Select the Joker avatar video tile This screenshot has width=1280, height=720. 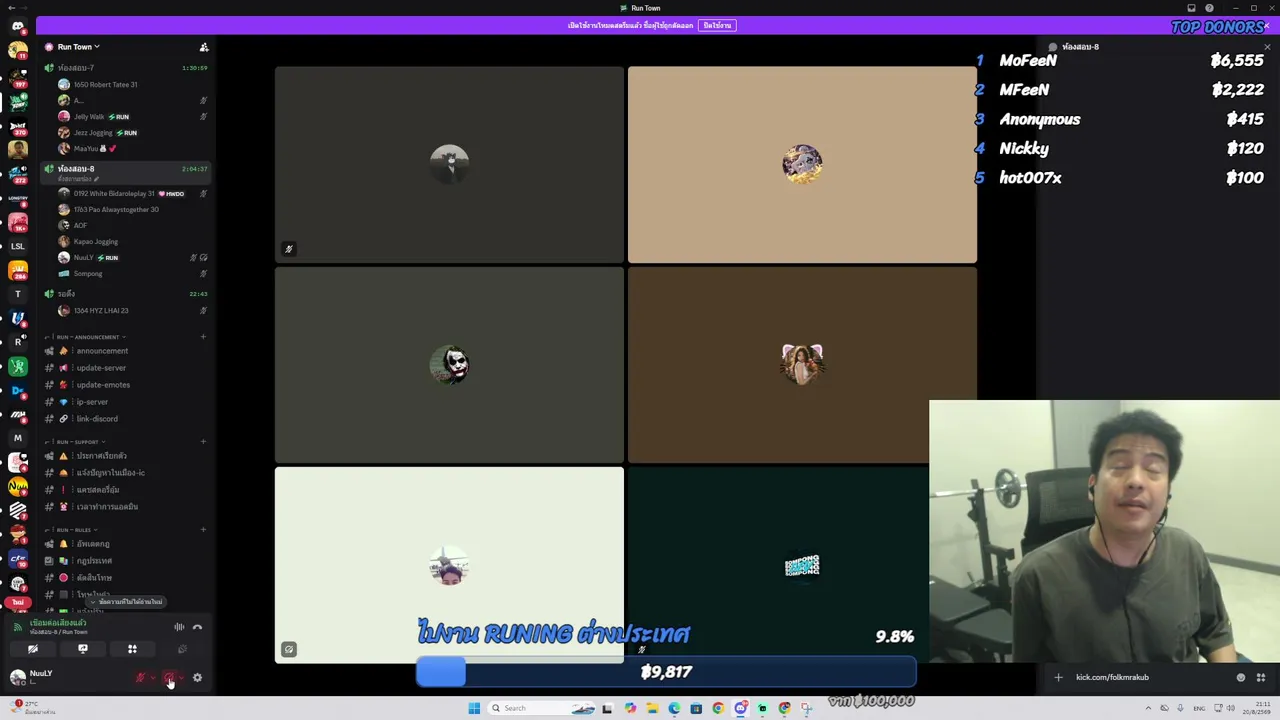(449, 365)
